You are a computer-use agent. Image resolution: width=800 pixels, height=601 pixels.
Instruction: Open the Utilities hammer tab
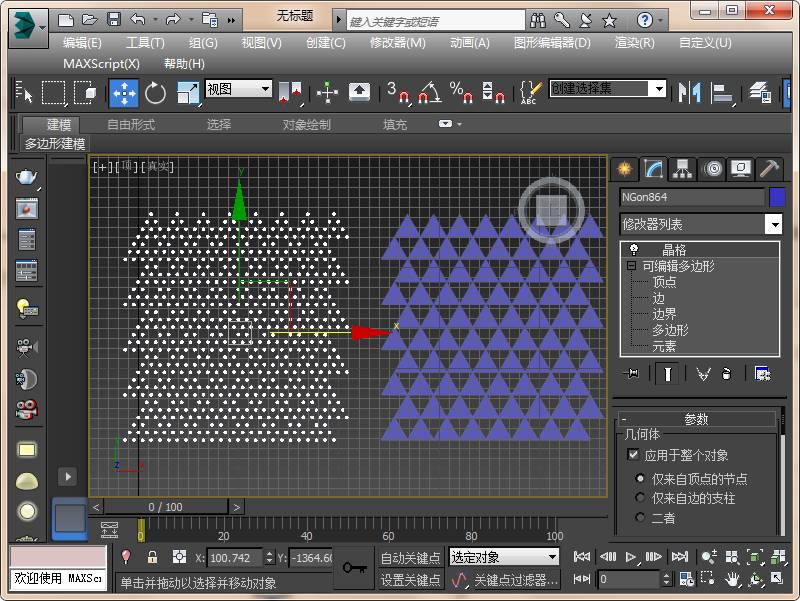[x=769, y=168]
